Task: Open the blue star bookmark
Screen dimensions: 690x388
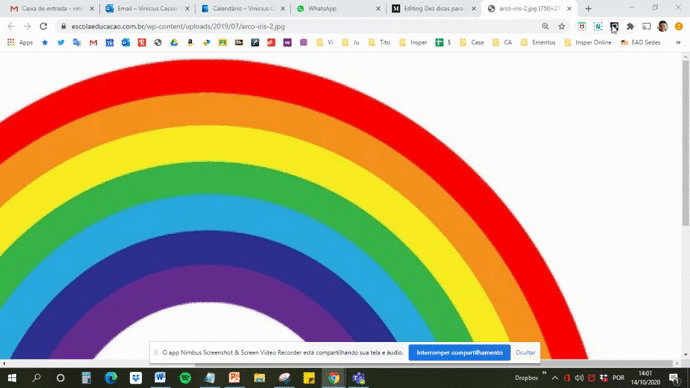Action: click(44, 43)
